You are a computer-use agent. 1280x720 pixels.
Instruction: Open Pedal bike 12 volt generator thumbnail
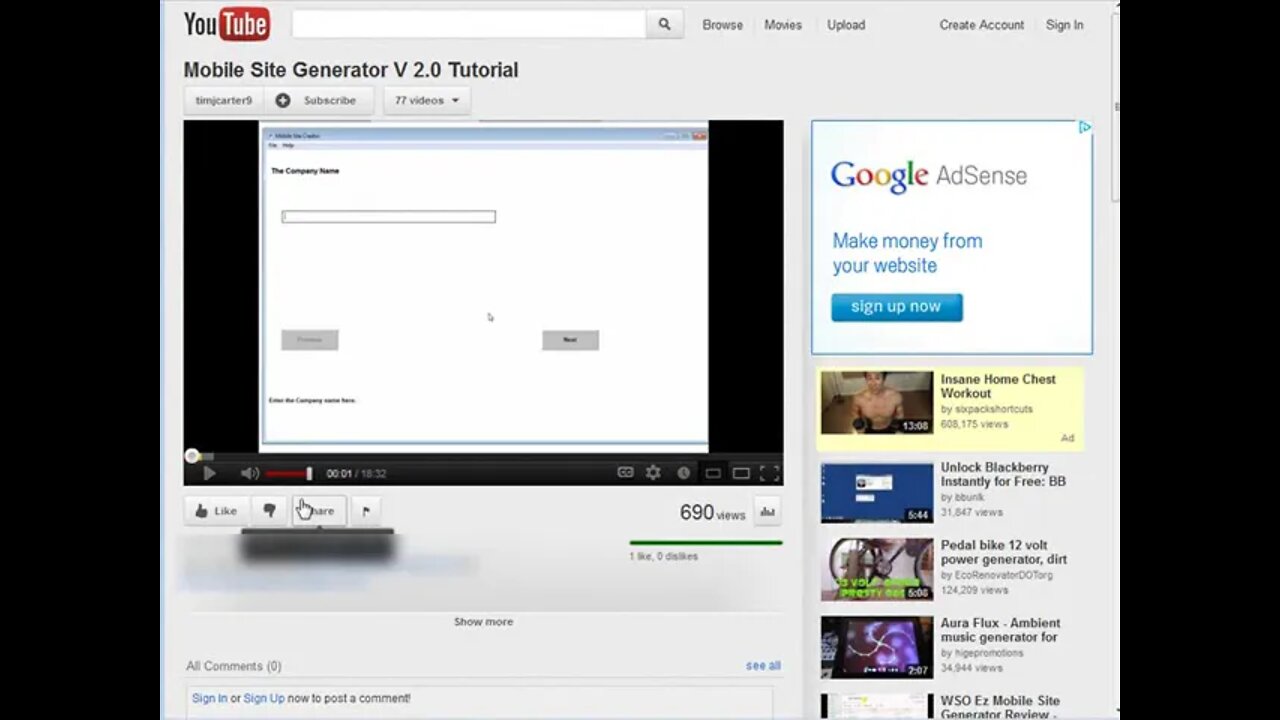point(877,570)
